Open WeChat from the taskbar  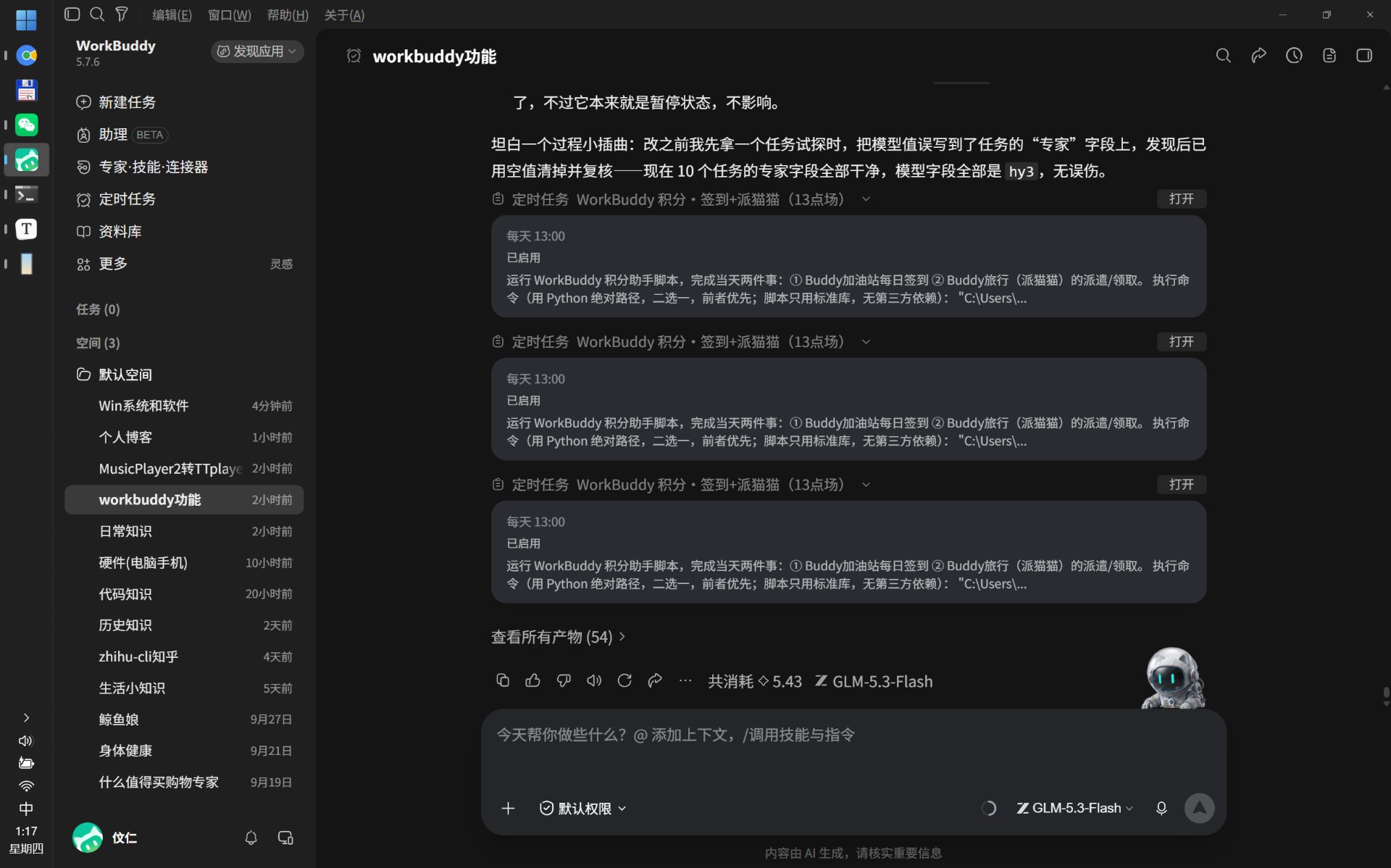(x=26, y=125)
